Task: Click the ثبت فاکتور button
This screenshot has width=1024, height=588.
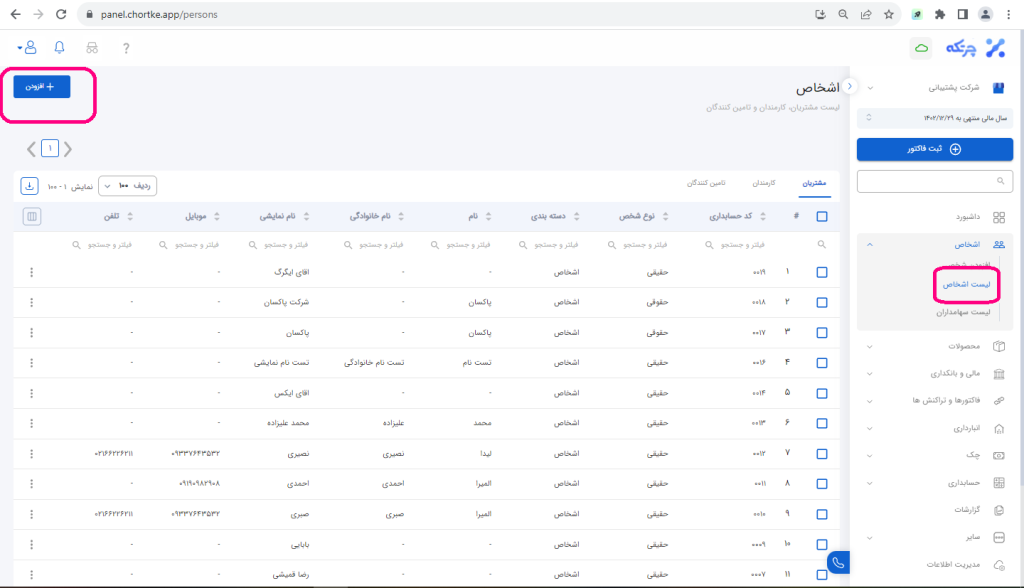Action: tap(935, 149)
